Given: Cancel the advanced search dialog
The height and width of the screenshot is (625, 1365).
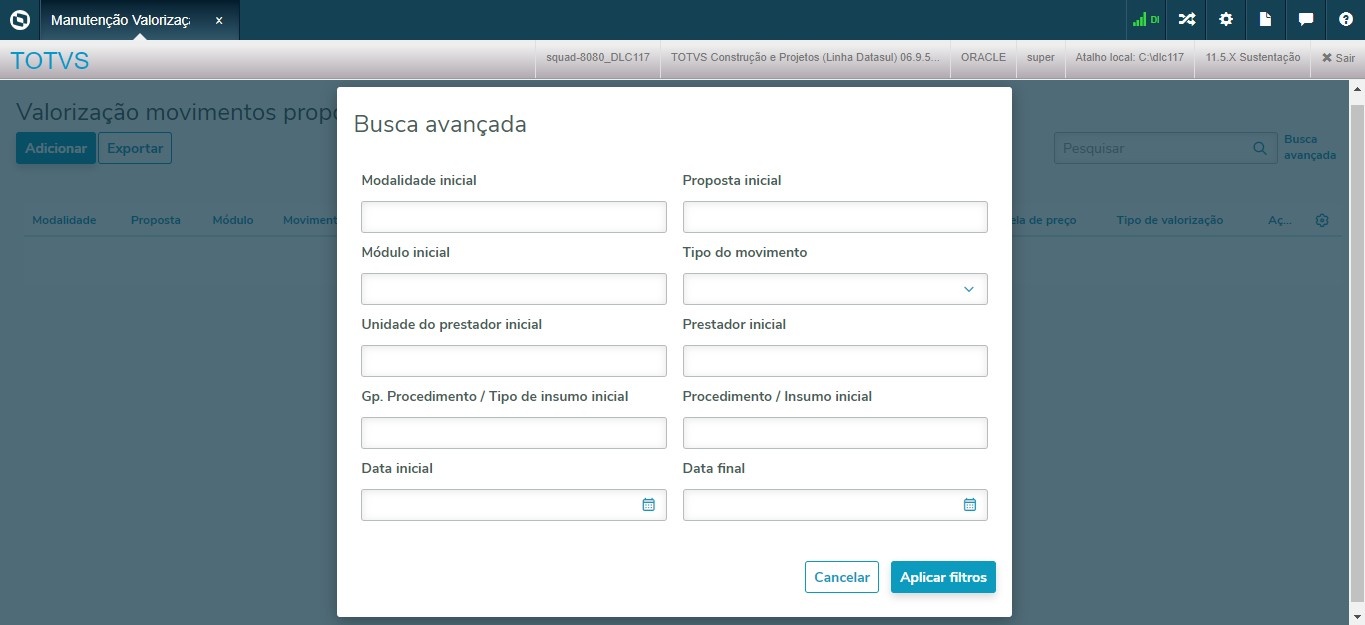Looking at the screenshot, I should 842,577.
